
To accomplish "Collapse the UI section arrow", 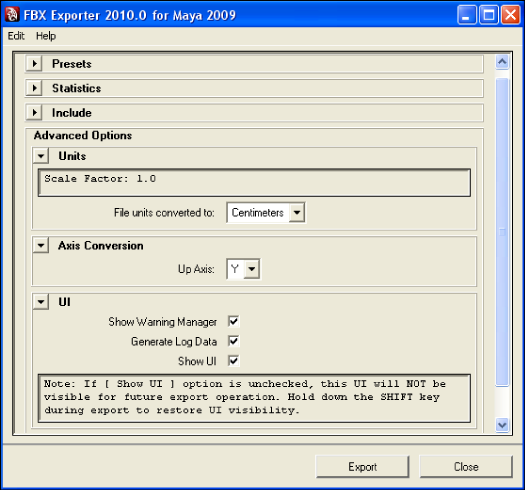I will click(41, 302).
